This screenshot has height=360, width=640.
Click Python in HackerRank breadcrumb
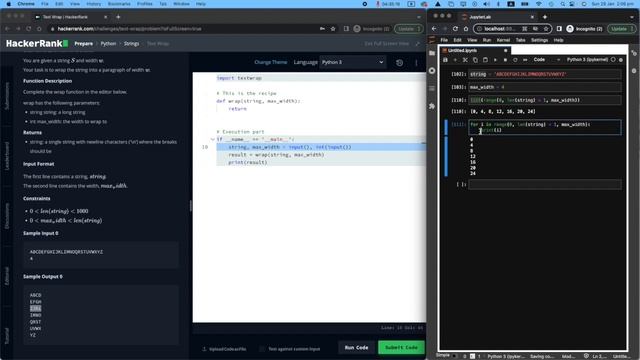108,44
